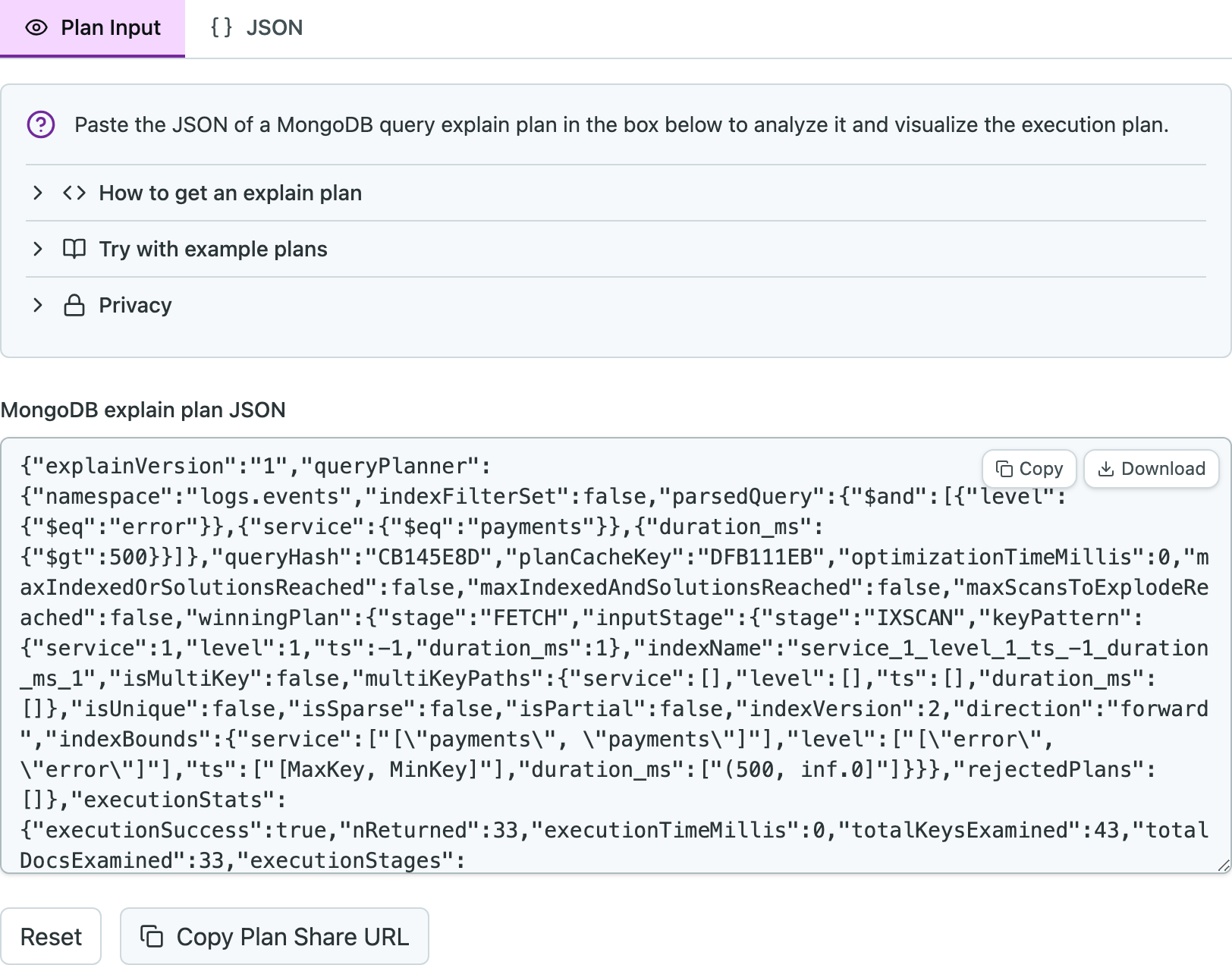Click the code brackets icon beside 'How to get an explain plan'
This screenshot has height=965, width=1232.
tap(74, 193)
